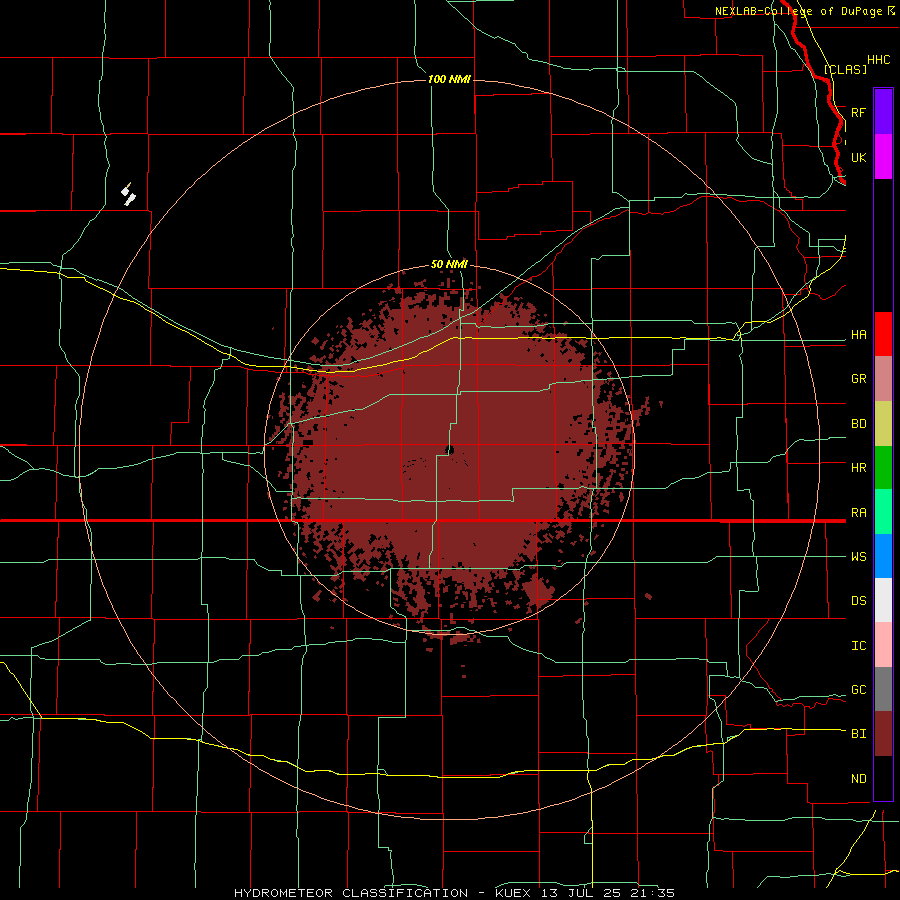Viewport: 900px width, 900px height.
Task: Click the ND legend label
Action: pos(859,779)
